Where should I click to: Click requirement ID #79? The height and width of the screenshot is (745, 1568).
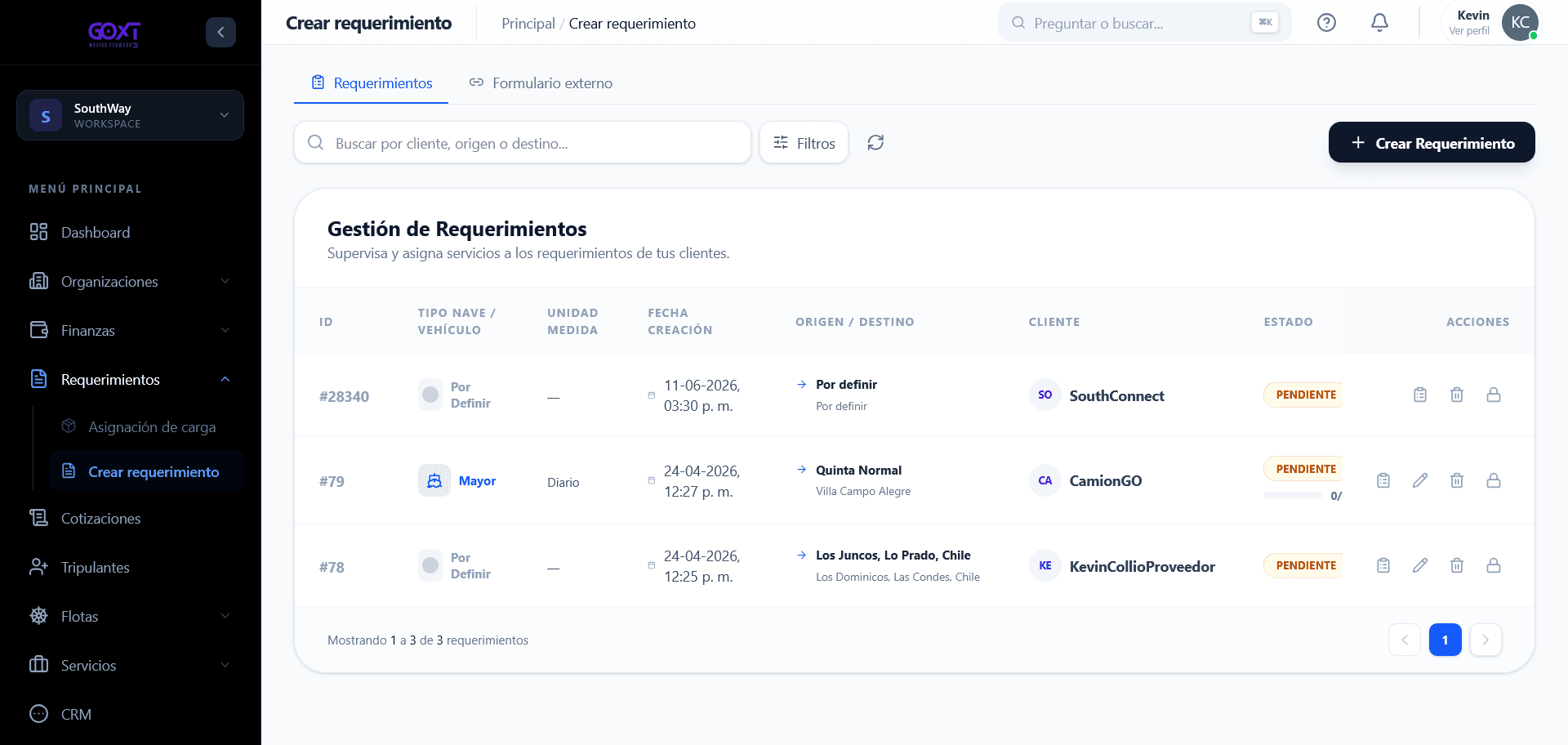pos(332,482)
